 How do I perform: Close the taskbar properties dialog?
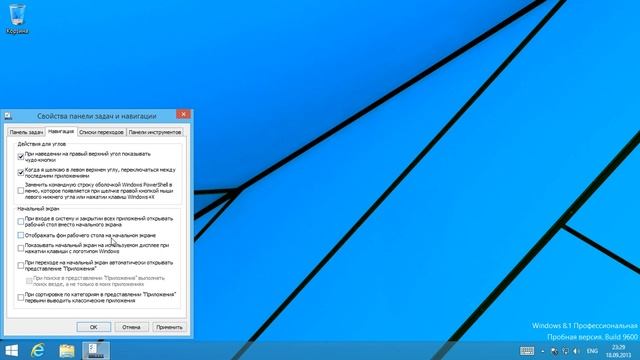[183, 114]
